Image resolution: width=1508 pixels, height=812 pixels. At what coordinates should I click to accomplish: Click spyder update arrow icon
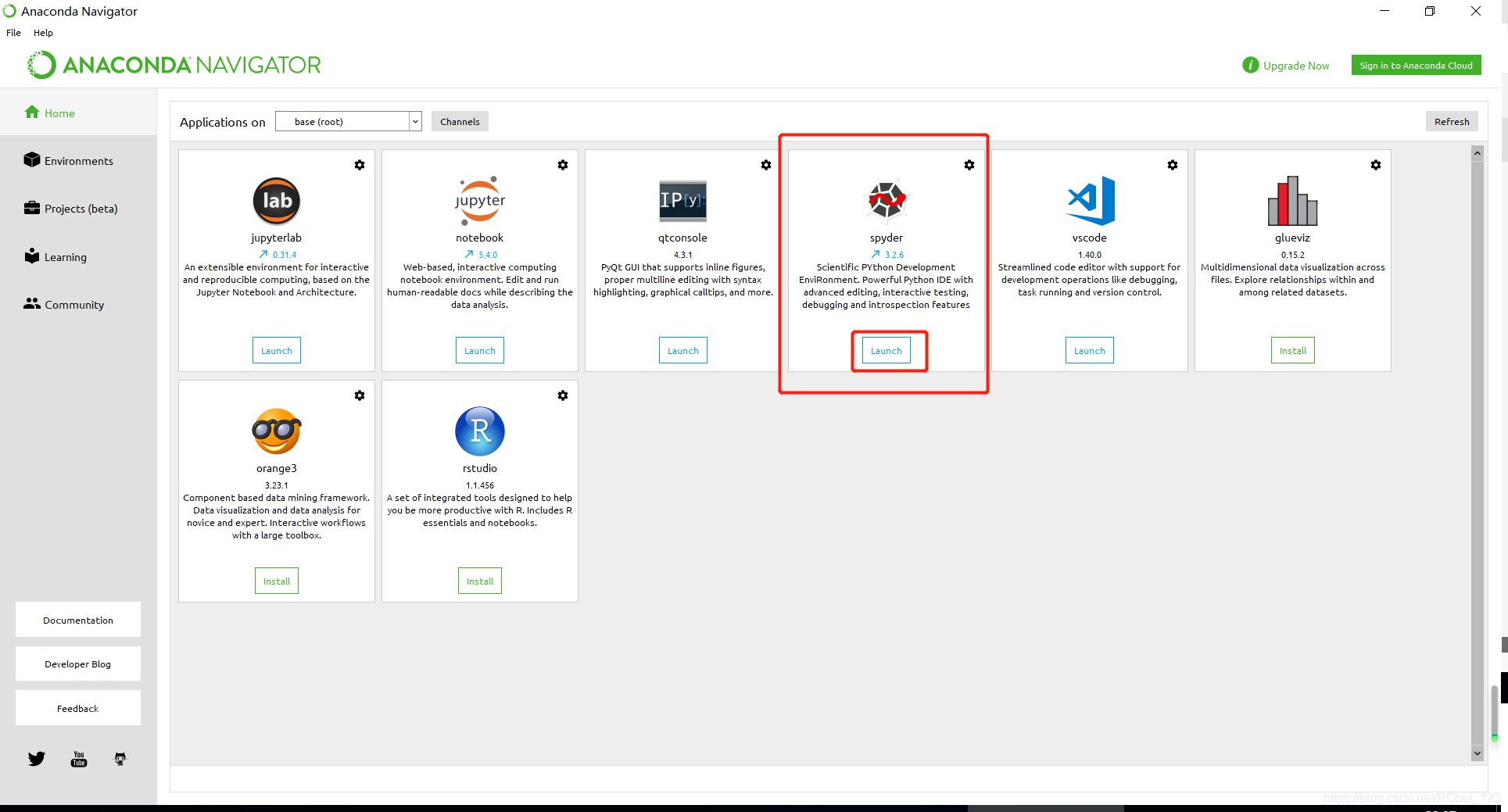(x=876, y=255)
